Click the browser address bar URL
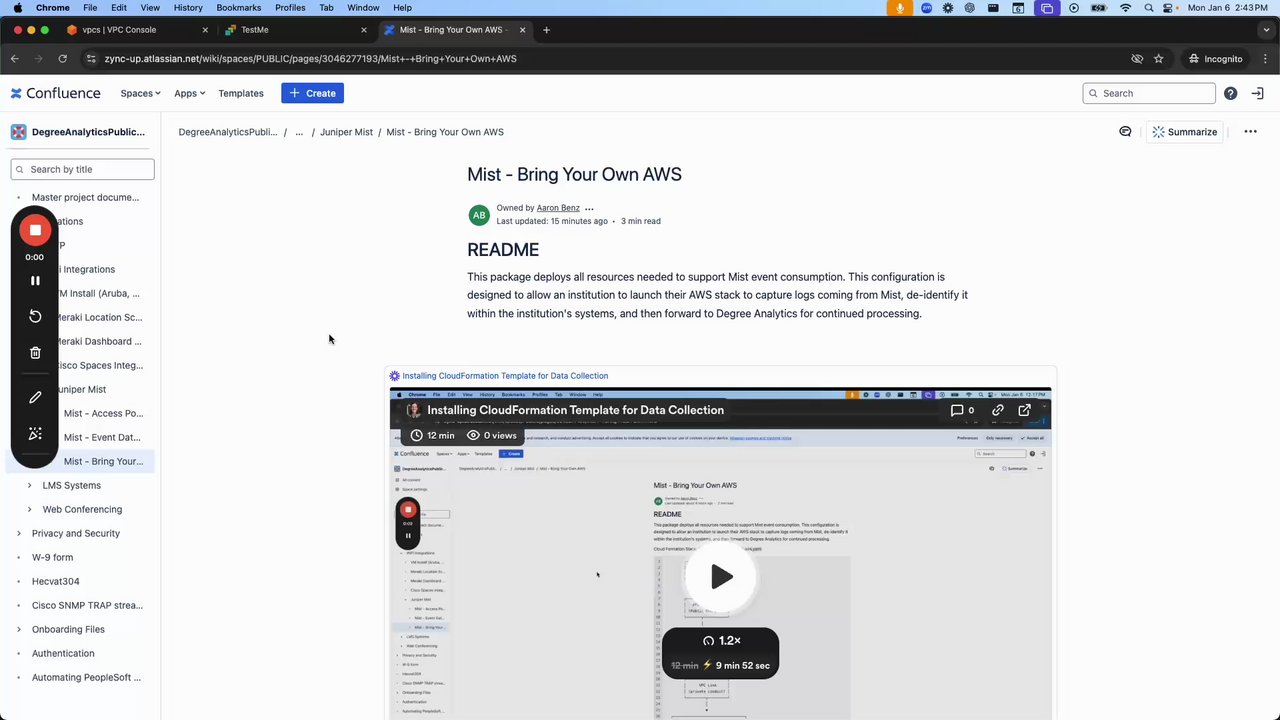Screen dimensions: 1280x720 click(x=310, y=59)
